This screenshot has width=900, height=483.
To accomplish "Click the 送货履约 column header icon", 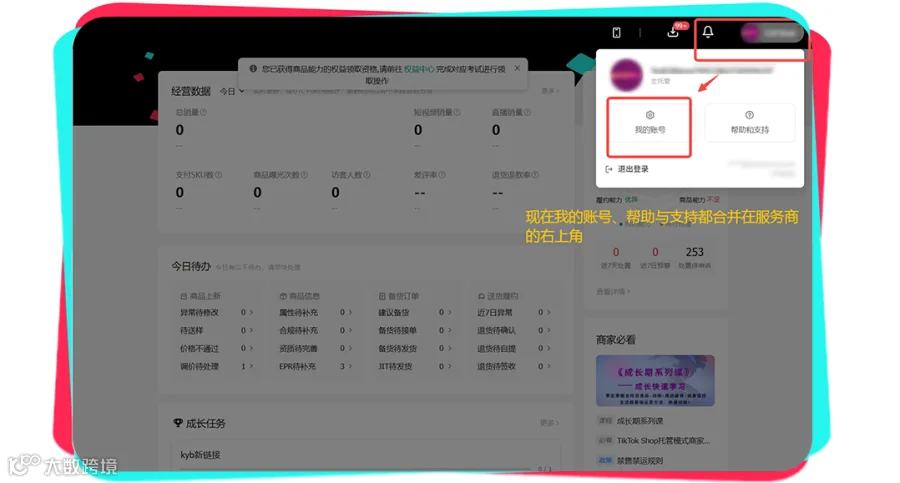I will click(x=481, y=296).
